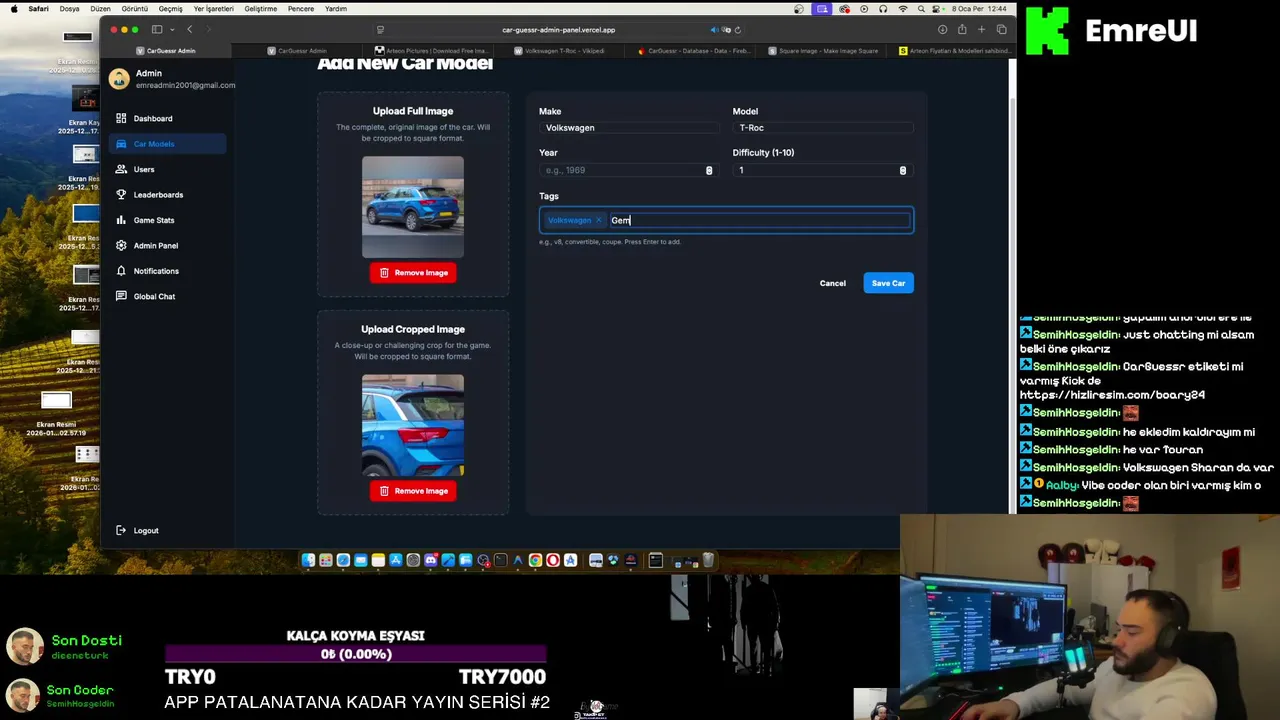This screenshot has width=1280, height=720.
Task: Open the Geliştirme menu
Action: coord(260,9)
